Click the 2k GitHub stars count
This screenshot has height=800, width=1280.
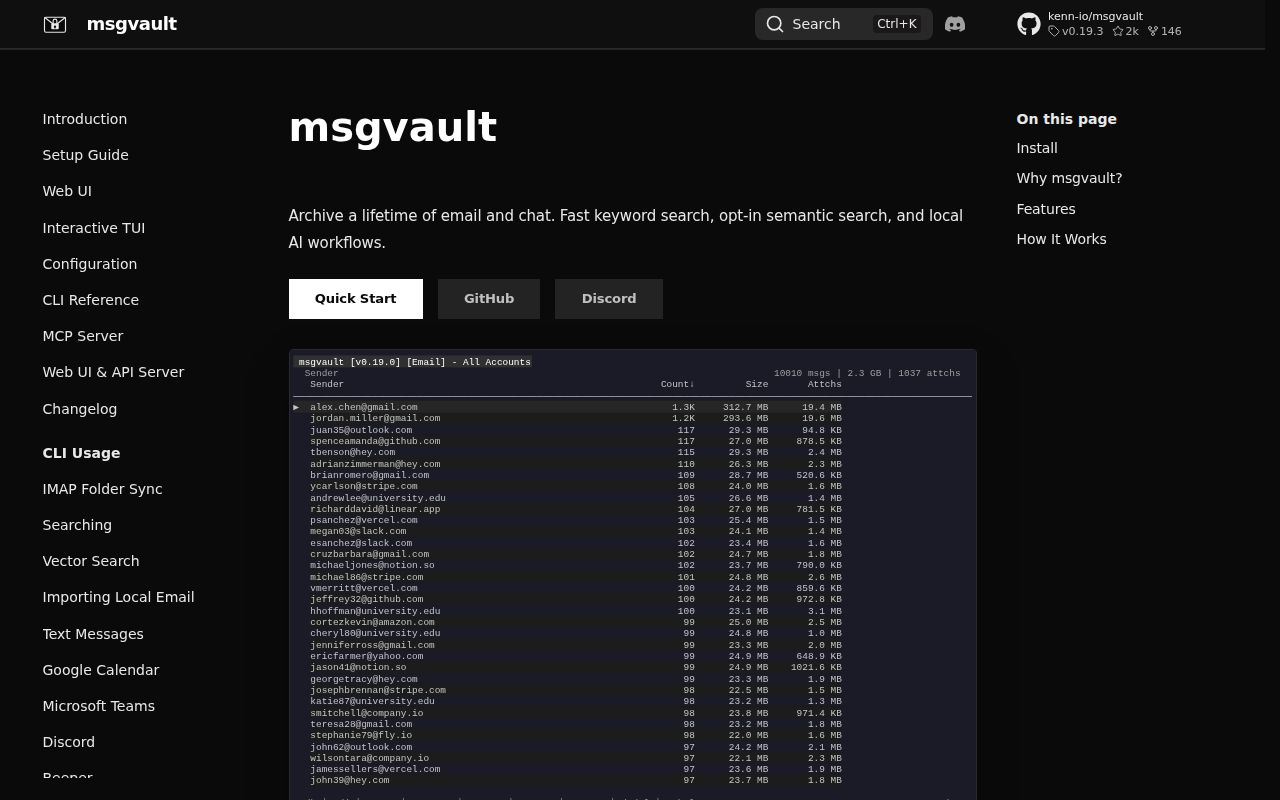[x=1126, y=31]
